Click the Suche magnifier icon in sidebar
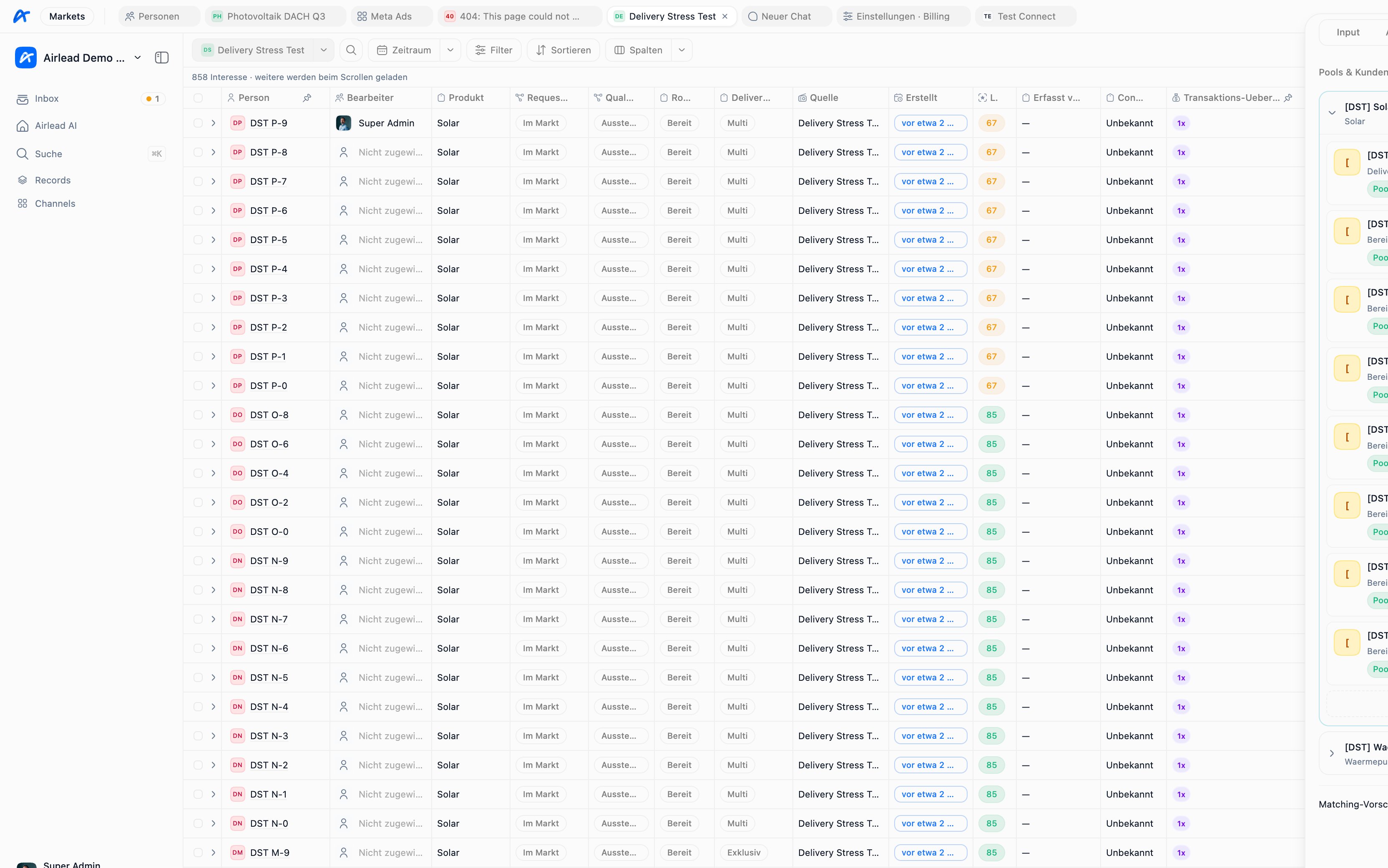Screen dimensions: 1388x868 click(x=23, y=154)
